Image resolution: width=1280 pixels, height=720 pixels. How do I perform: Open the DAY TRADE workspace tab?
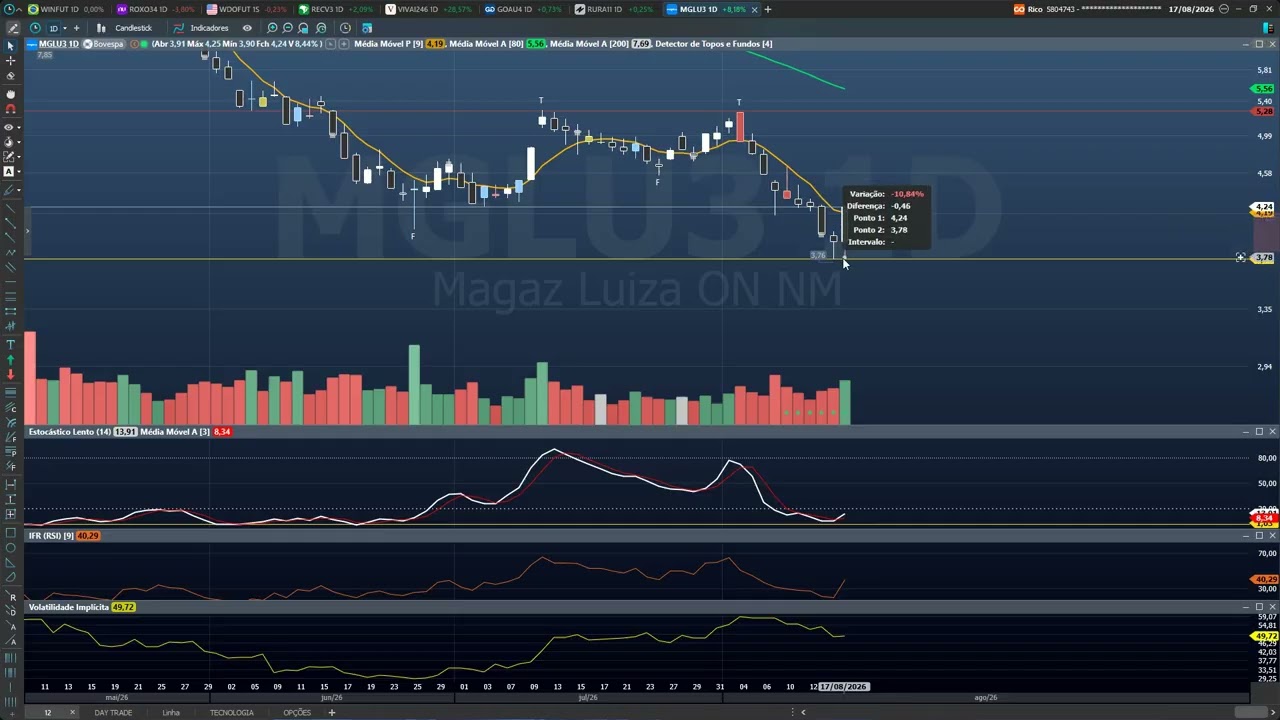coord(113,713)
